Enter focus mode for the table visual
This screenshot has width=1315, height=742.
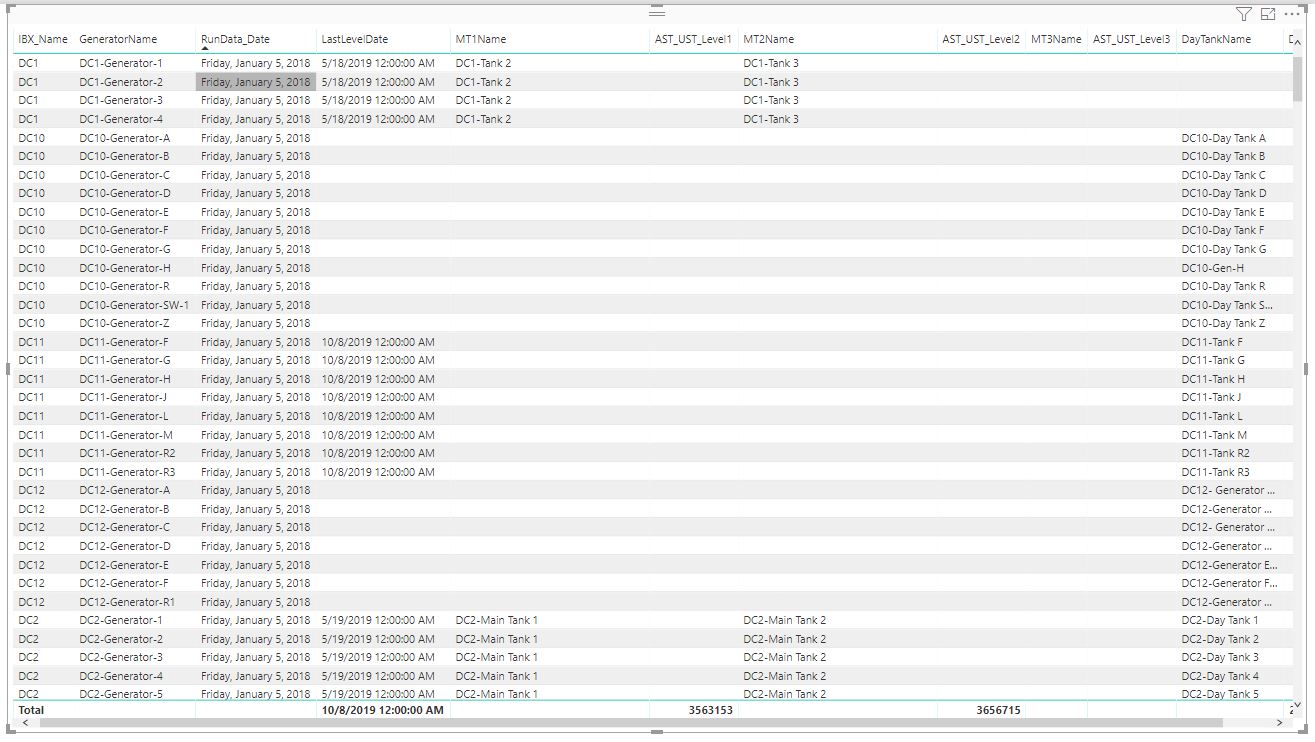(1268, 14)
